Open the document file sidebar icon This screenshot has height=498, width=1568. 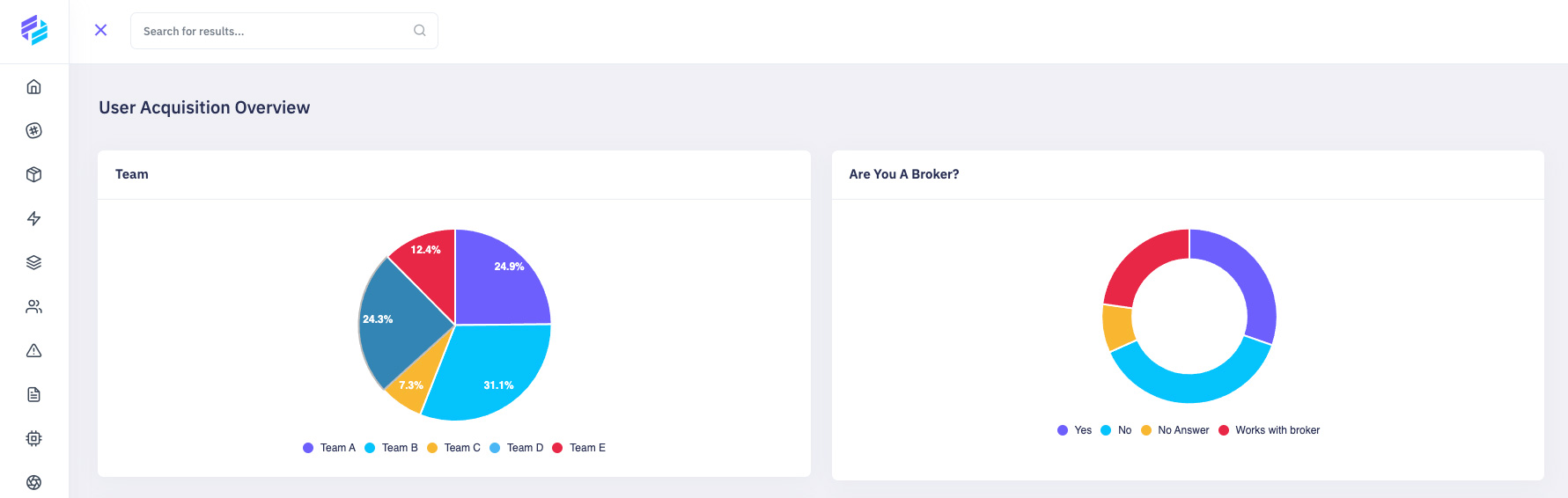pyautogui.click(x=33, y=394)
